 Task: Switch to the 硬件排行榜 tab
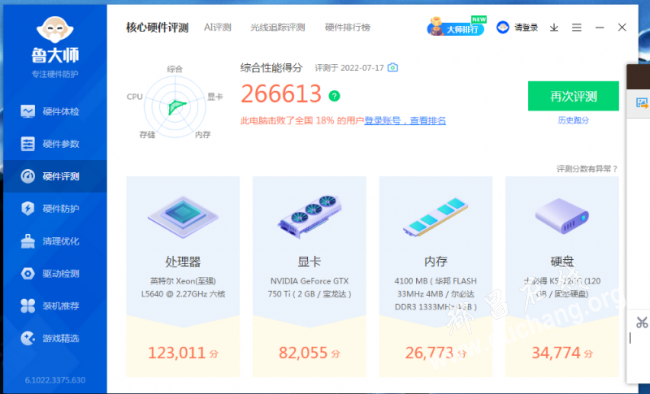pos(347,27)
